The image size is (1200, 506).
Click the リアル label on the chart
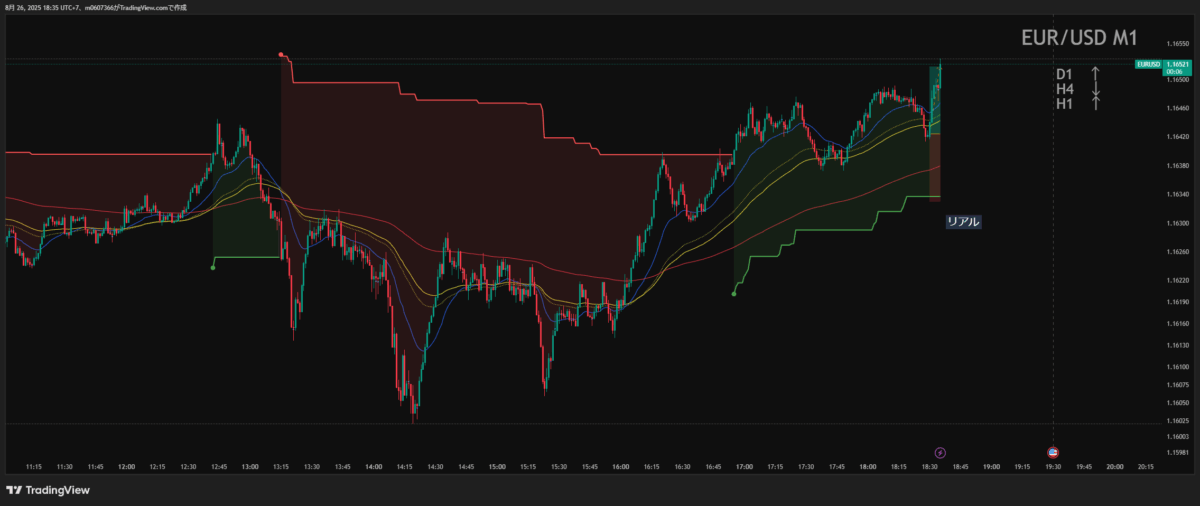point(963,222)
